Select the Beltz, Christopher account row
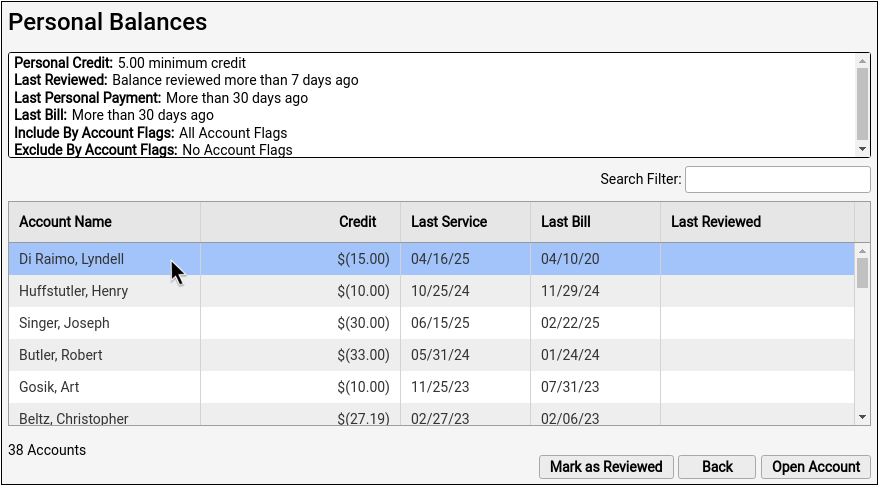The height and width of the screenshot is (485, 878). click(x=432, y=414)
